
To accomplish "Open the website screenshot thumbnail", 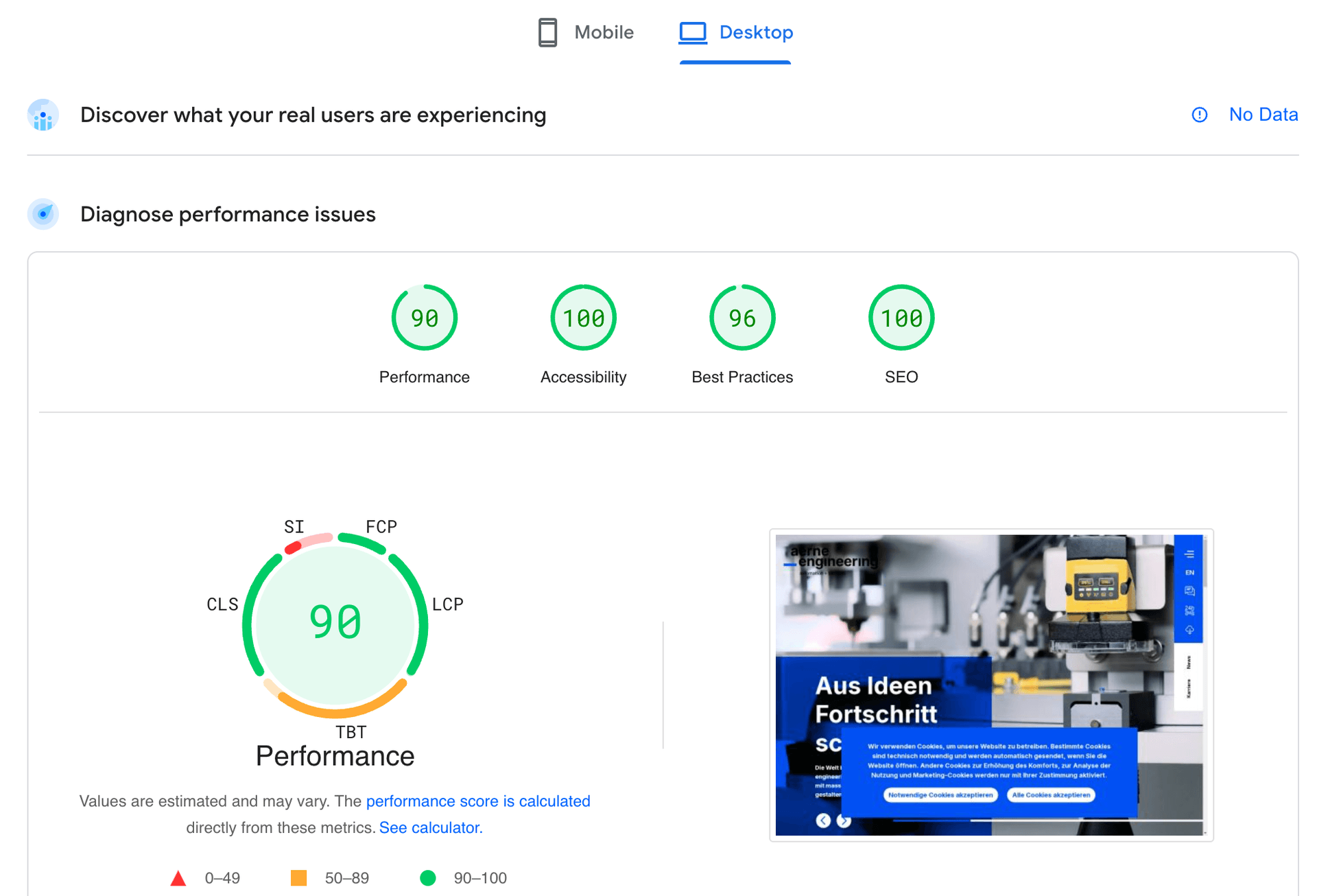I will [x=991, y=685].
